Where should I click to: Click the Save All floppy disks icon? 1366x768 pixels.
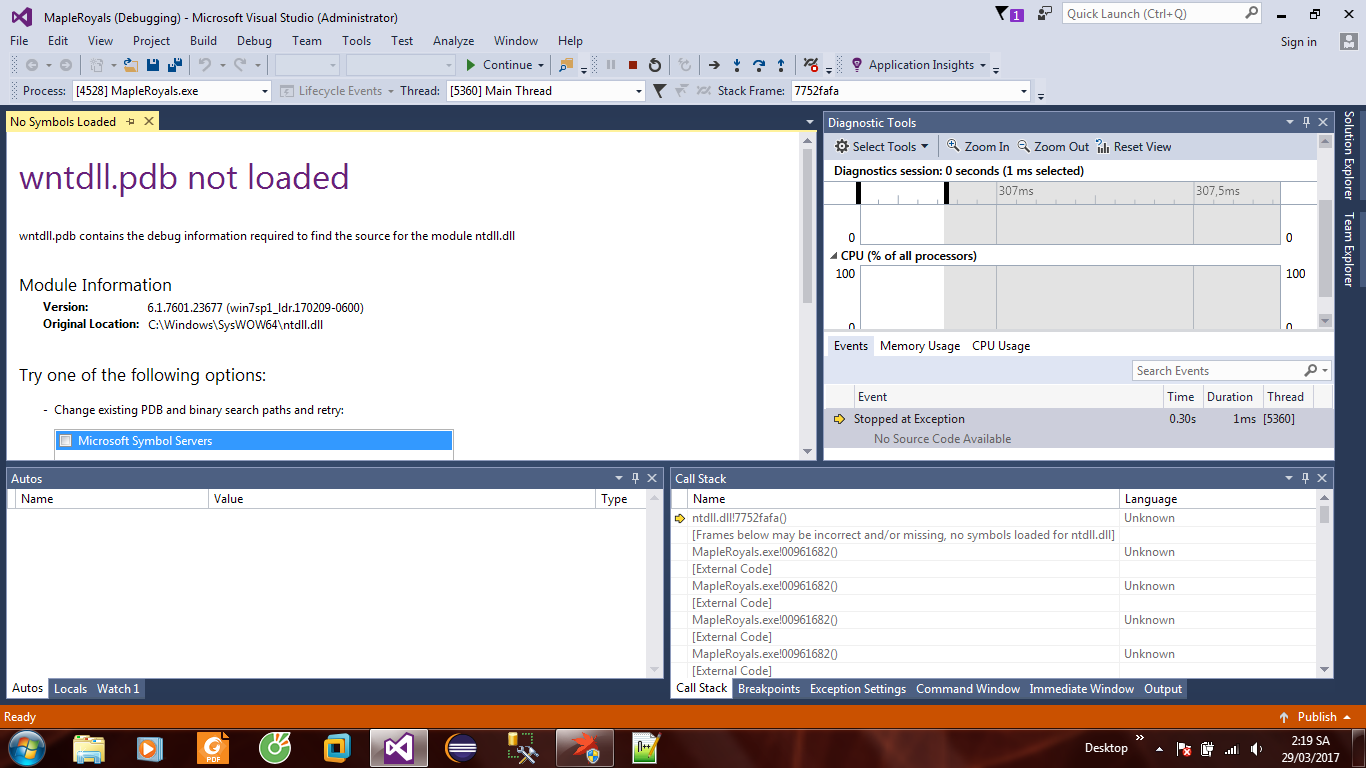pos(175,65)
